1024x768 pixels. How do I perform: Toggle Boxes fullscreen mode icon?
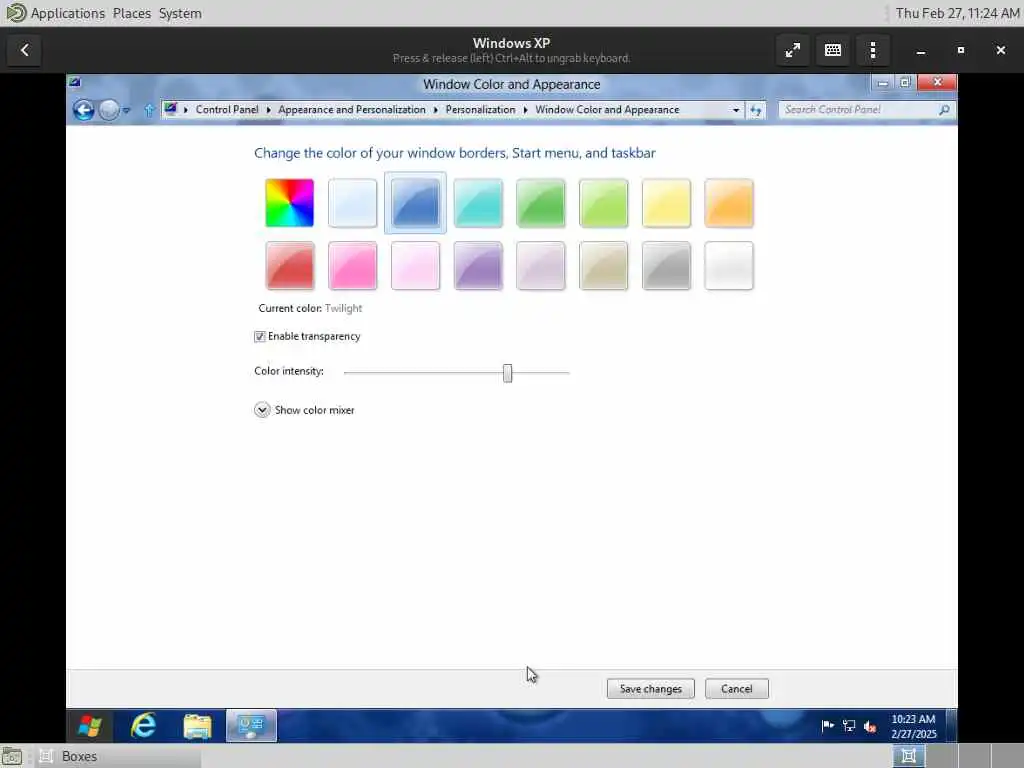point(792,50)
